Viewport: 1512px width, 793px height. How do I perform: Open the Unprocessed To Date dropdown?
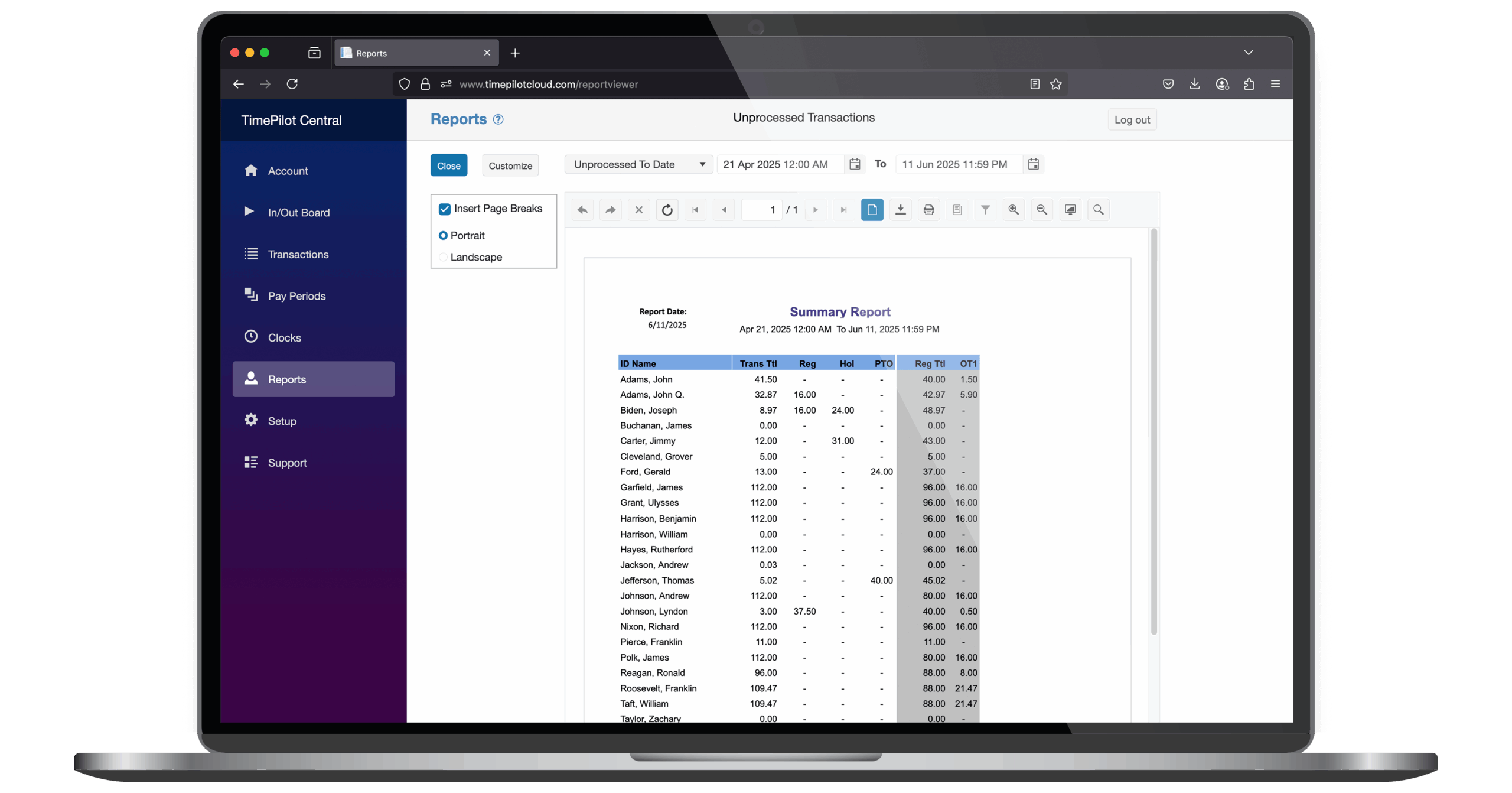(x=638, y=164)
